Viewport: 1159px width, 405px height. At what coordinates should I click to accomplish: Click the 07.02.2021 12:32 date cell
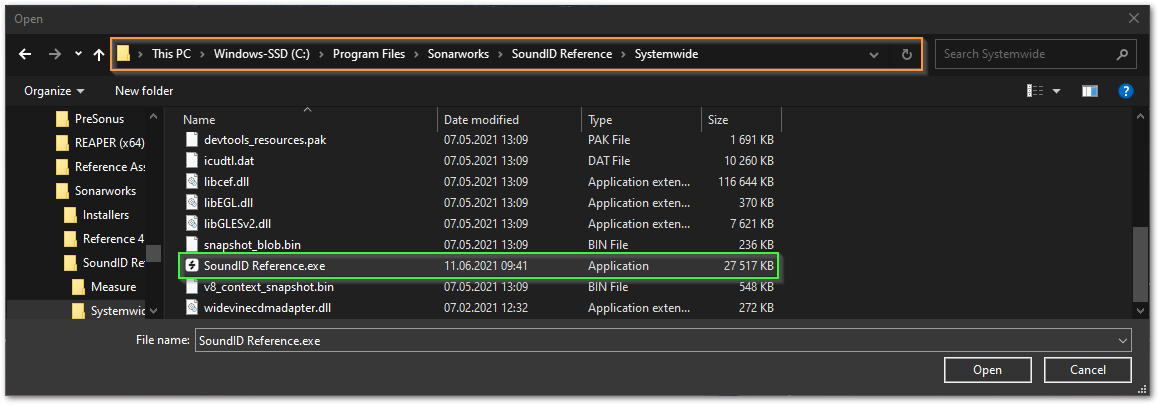(x=486, y=307)
